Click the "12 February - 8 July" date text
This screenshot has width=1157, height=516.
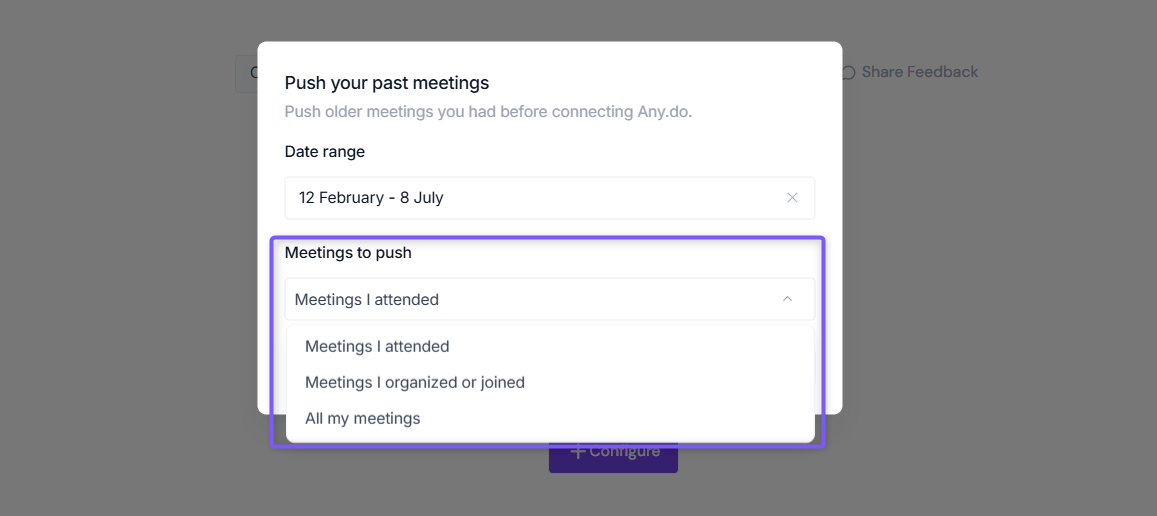pos(370,198)
